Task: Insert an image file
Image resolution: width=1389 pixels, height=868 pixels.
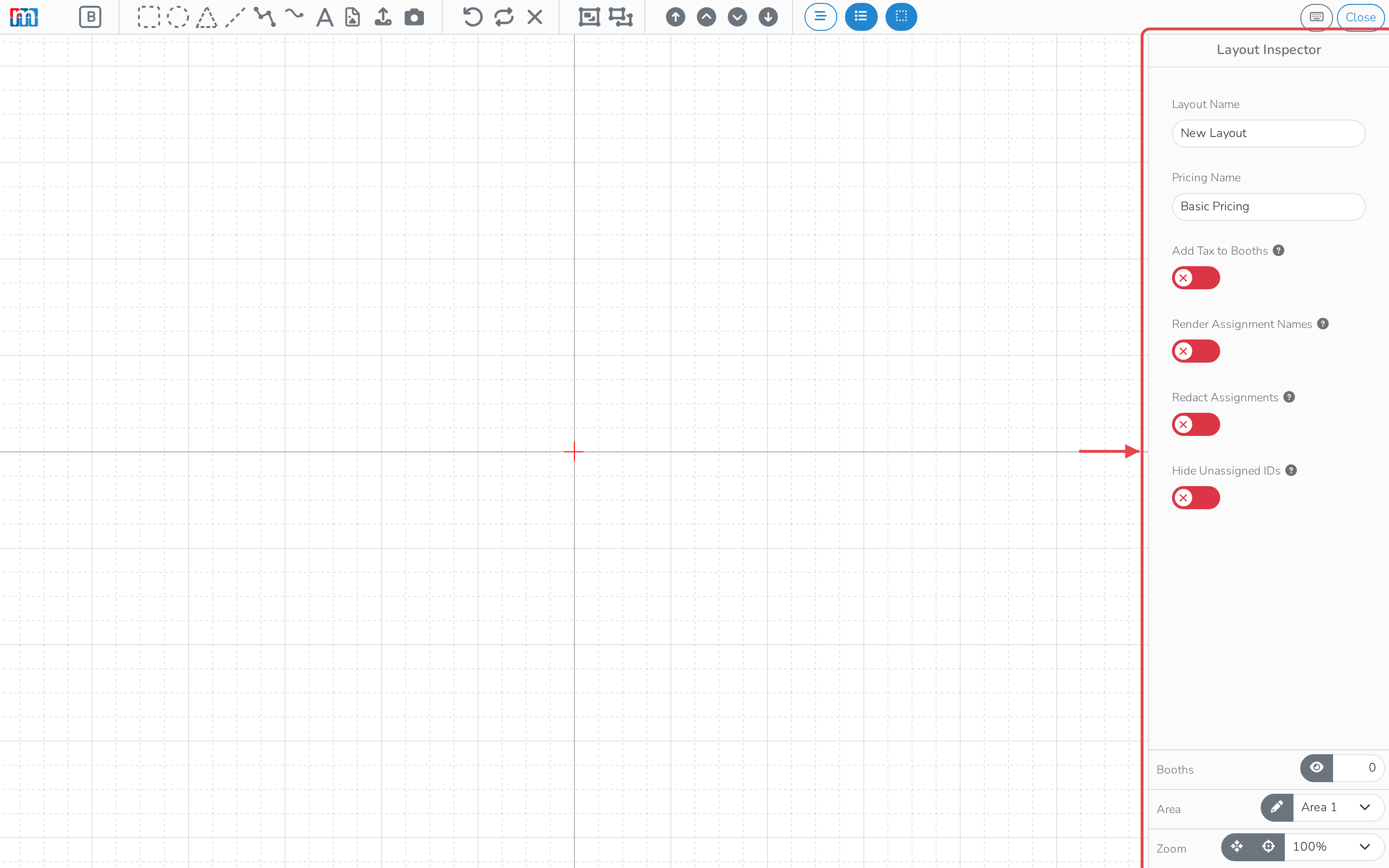Action: coord(353,17)
